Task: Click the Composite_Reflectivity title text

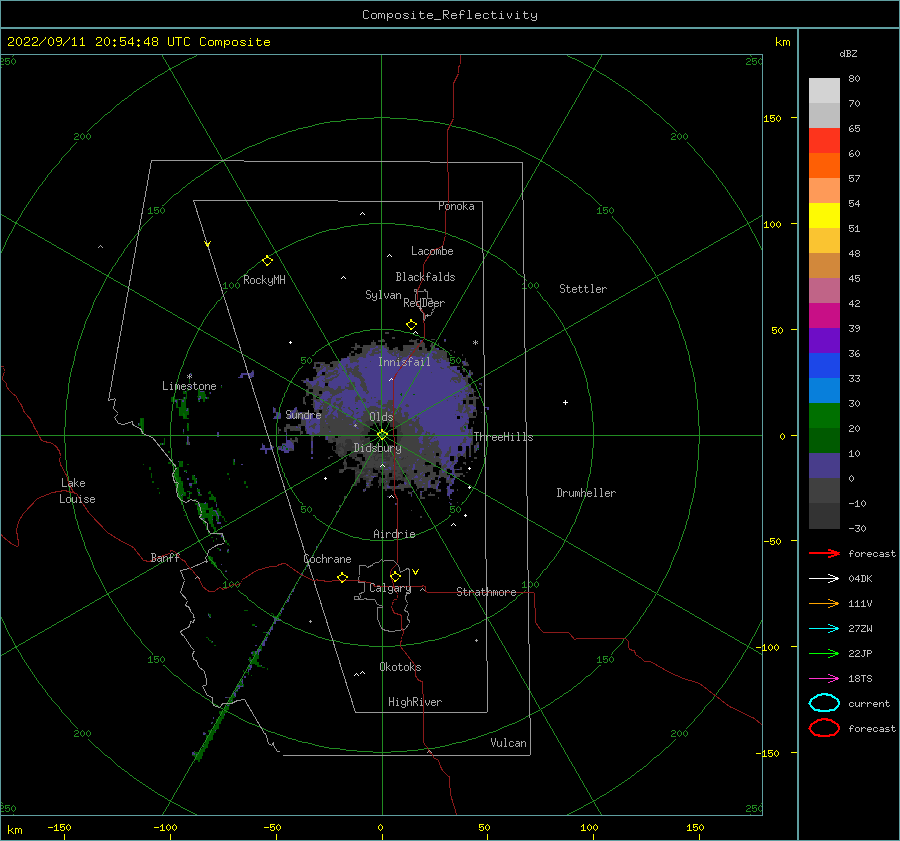Action: pyautogui.click(x=450, y=15)
